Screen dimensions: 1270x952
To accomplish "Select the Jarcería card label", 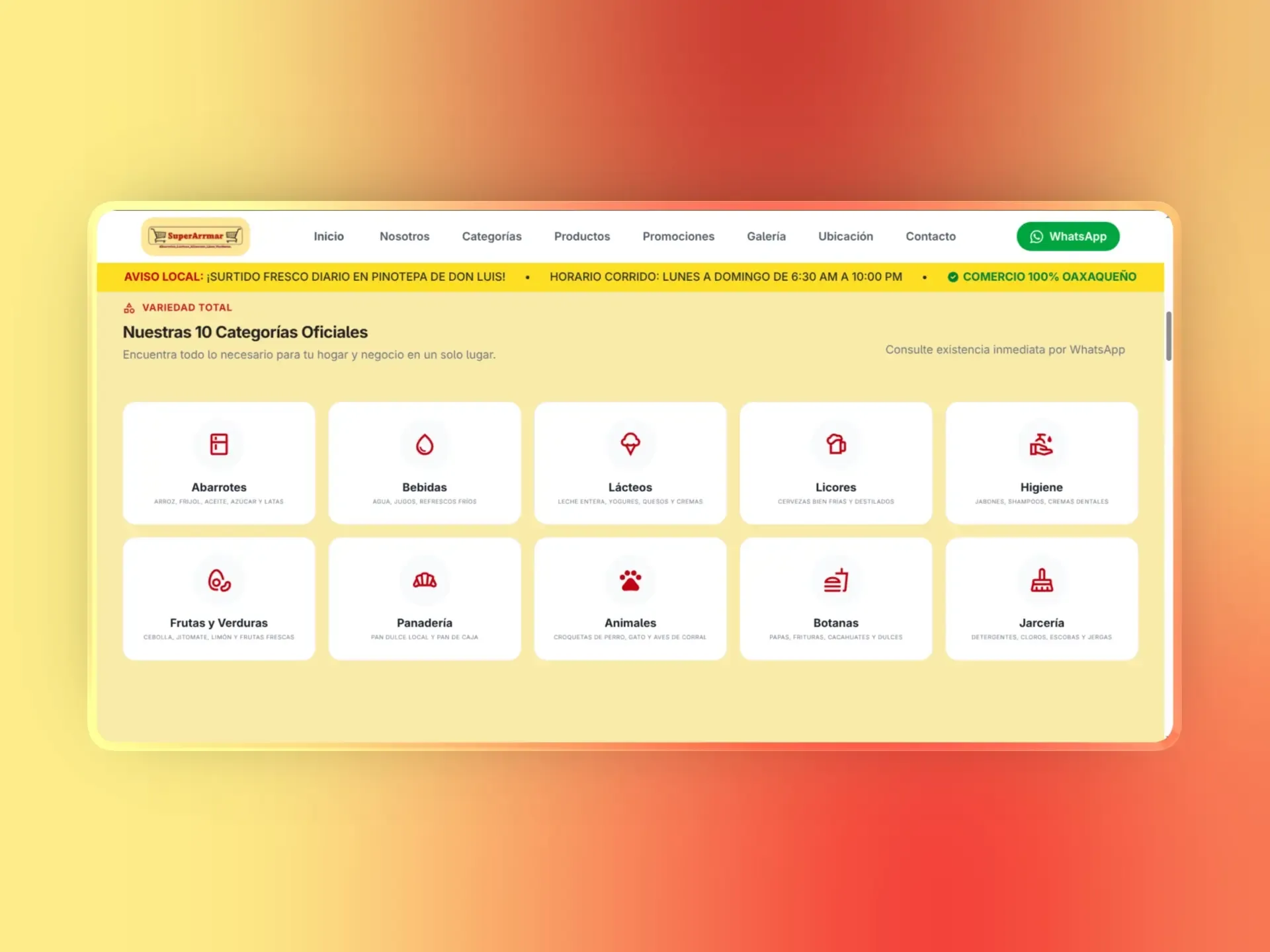I will pos(1041,623).
